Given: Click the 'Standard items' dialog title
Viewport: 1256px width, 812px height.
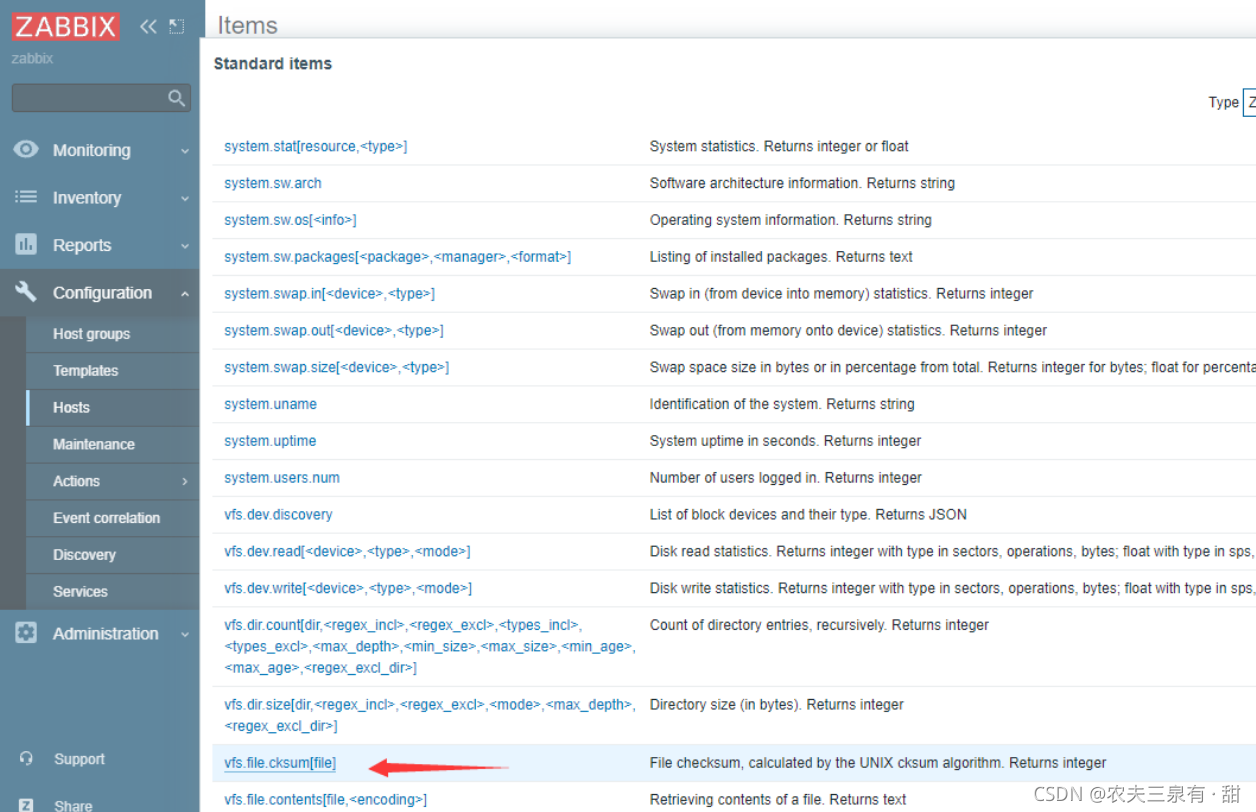Looking at the screenshot, I should point(272,64).
